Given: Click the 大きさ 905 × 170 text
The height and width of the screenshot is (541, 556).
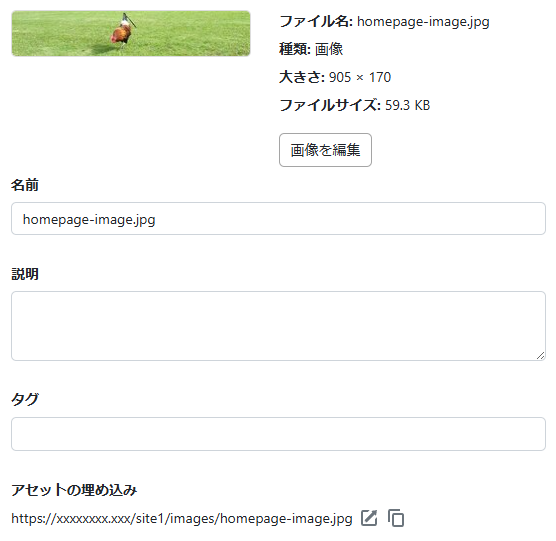Looking at the screenshot, I should [335, 77].
